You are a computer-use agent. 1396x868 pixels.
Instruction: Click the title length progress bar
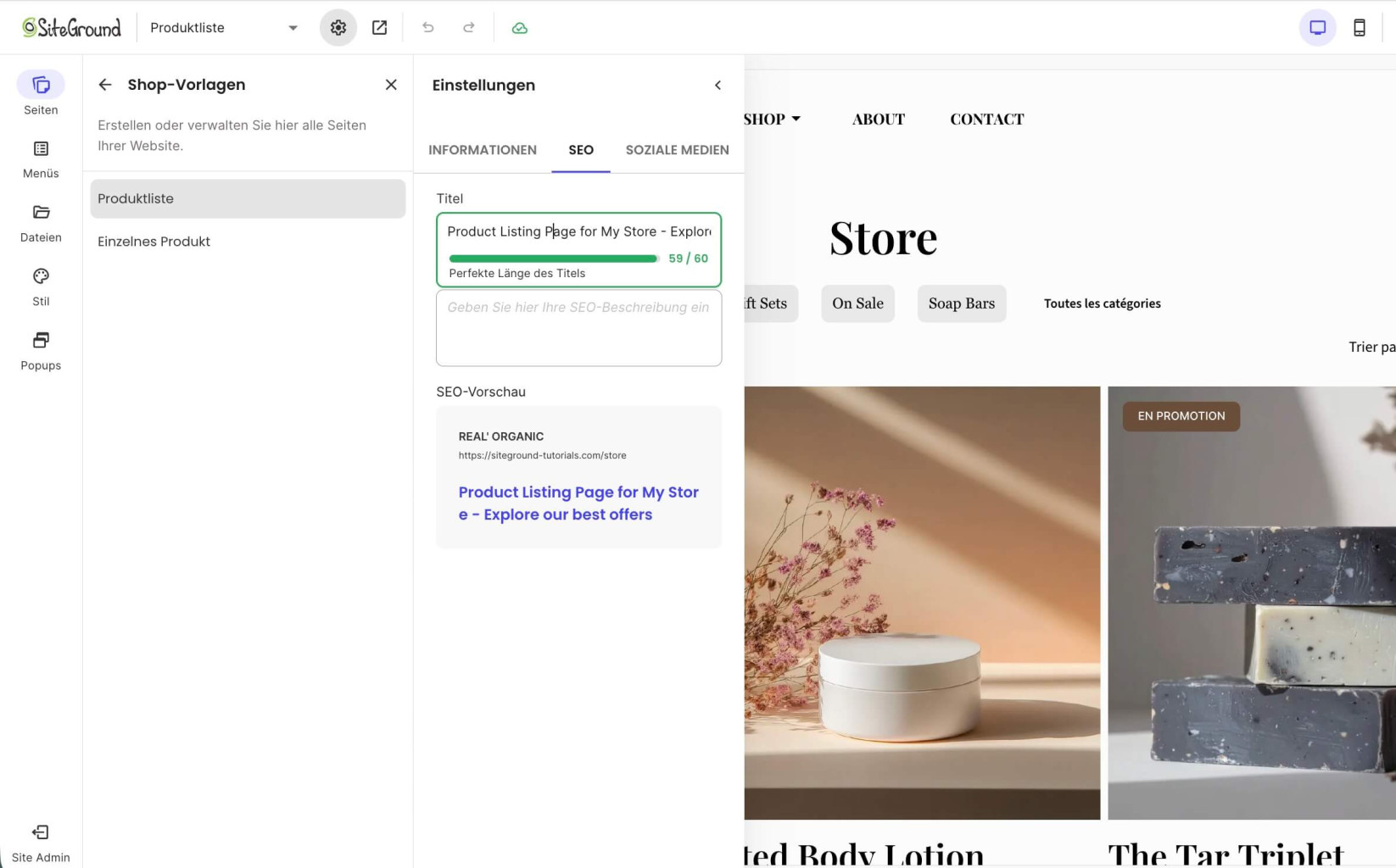[x=554, y=259]
